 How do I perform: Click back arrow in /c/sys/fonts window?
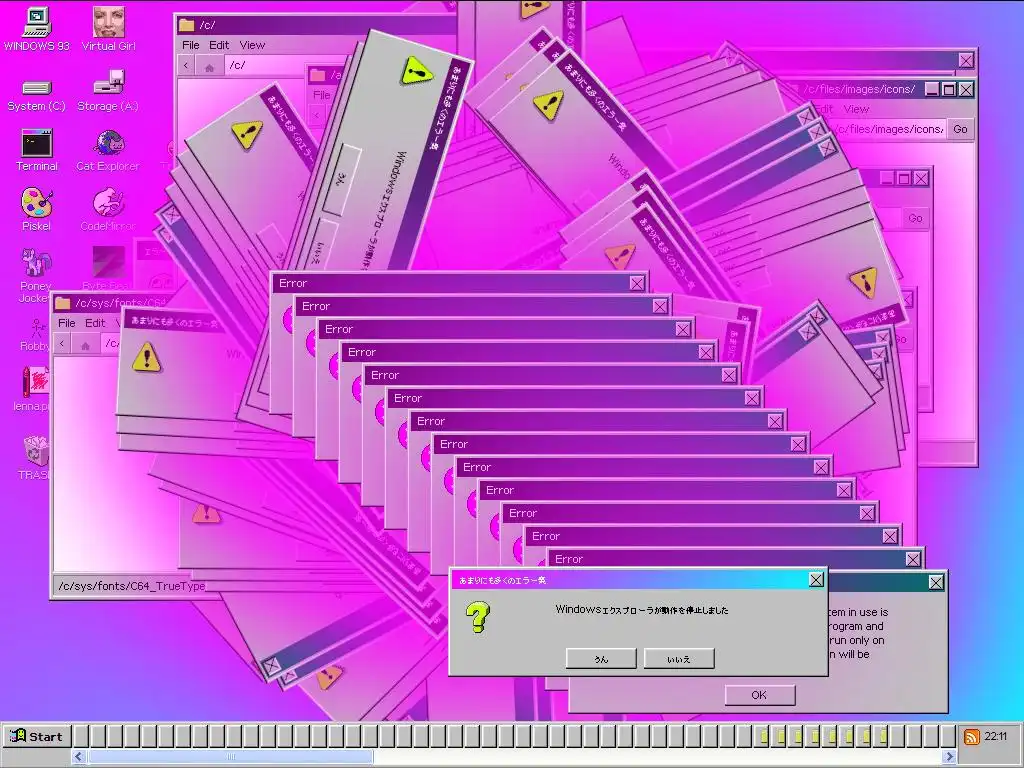point(62,343)
